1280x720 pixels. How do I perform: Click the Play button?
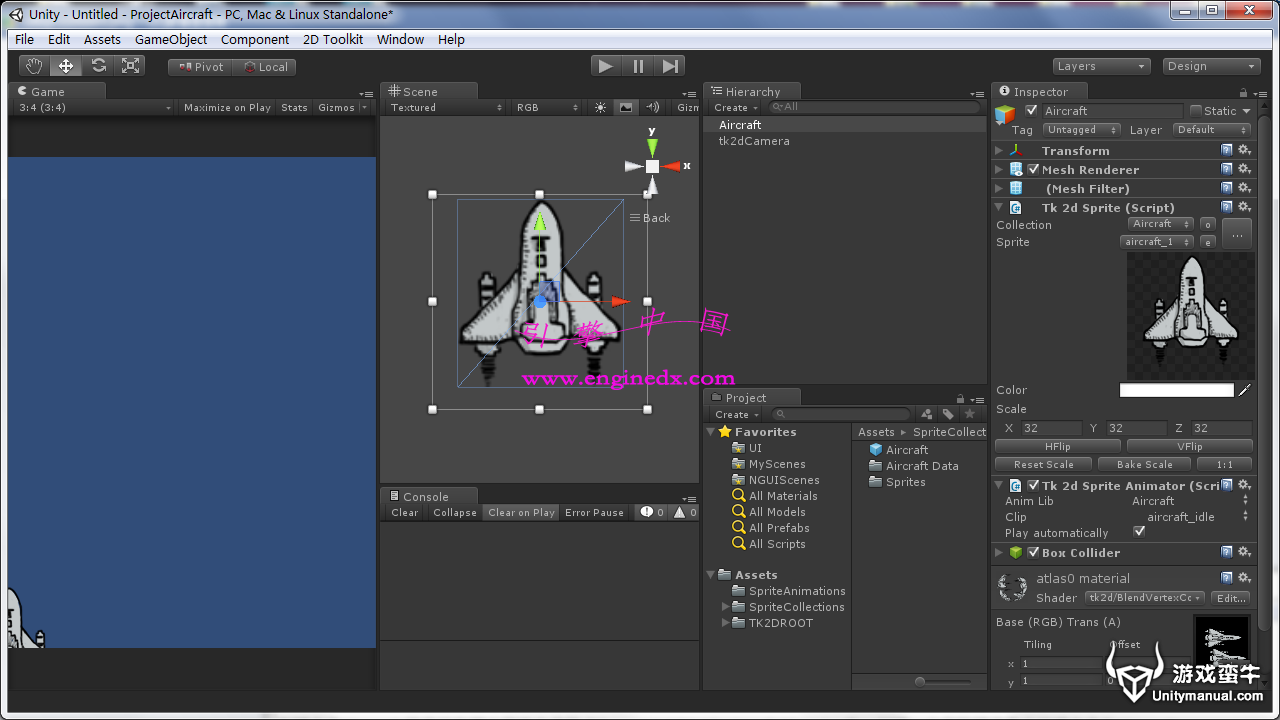(605, 66)
